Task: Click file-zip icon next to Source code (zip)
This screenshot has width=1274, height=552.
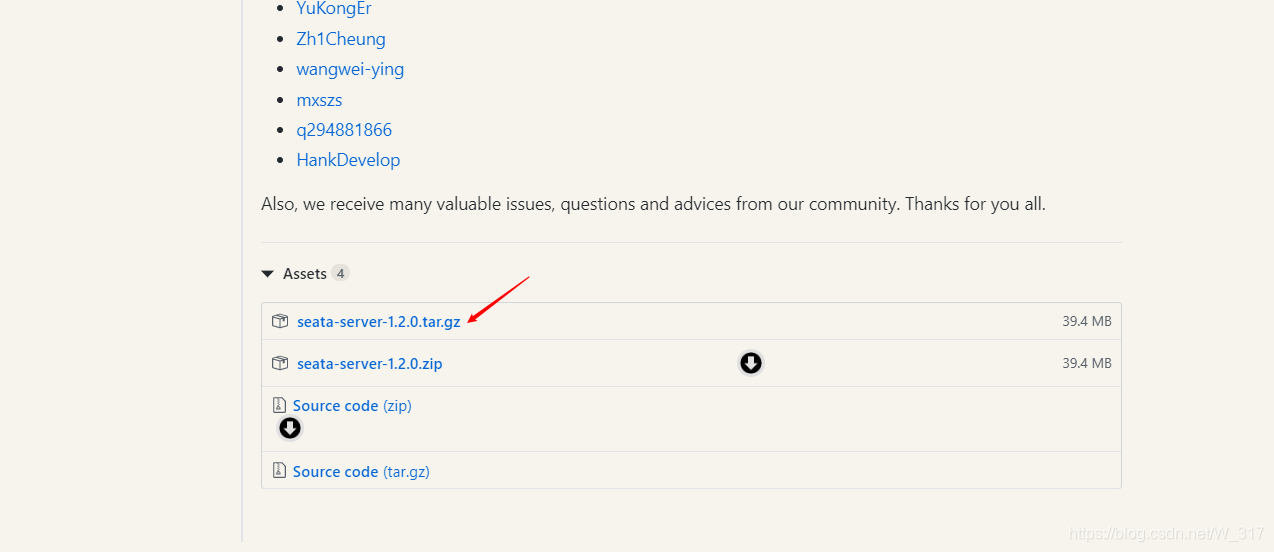Action: (x=280, y=406)
